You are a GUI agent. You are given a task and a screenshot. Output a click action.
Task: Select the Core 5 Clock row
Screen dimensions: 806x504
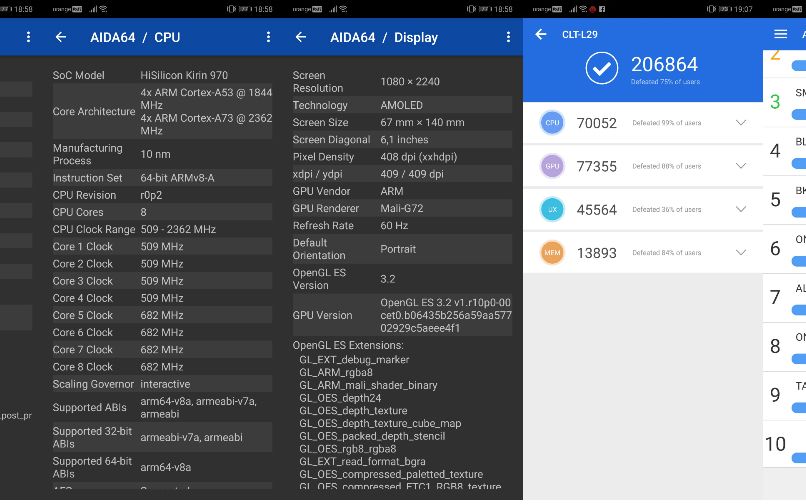click(x=162, y=315)
